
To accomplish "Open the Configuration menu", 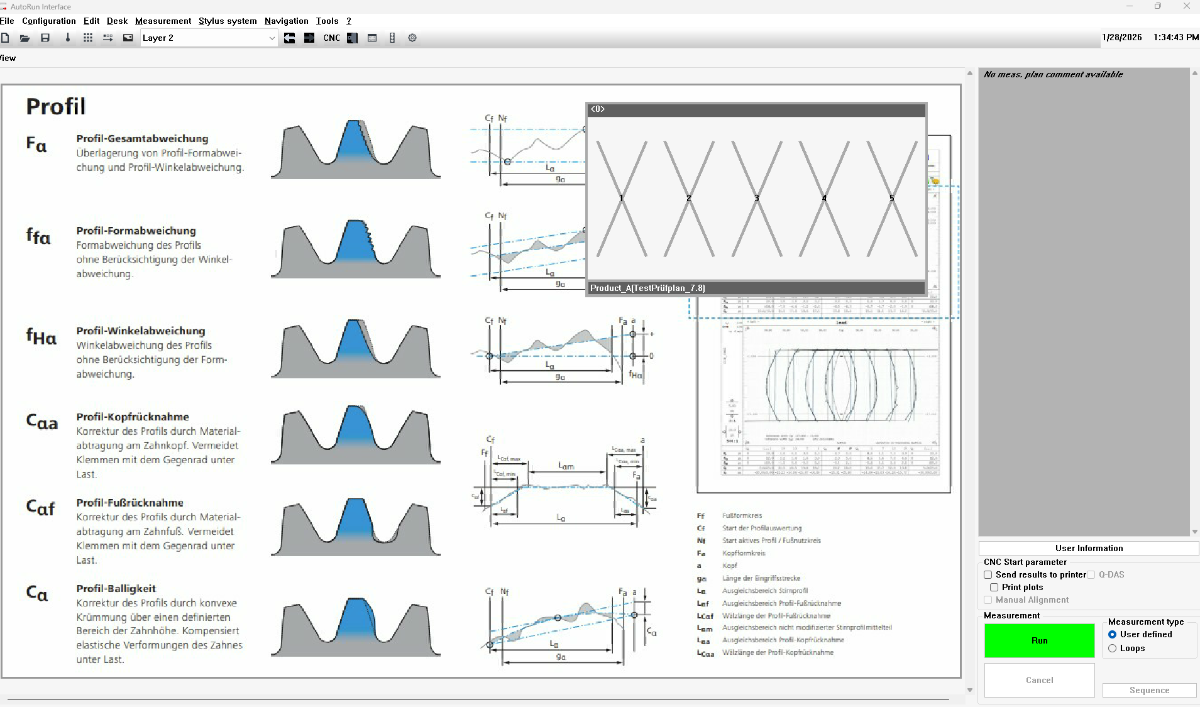I will [49, 21].
